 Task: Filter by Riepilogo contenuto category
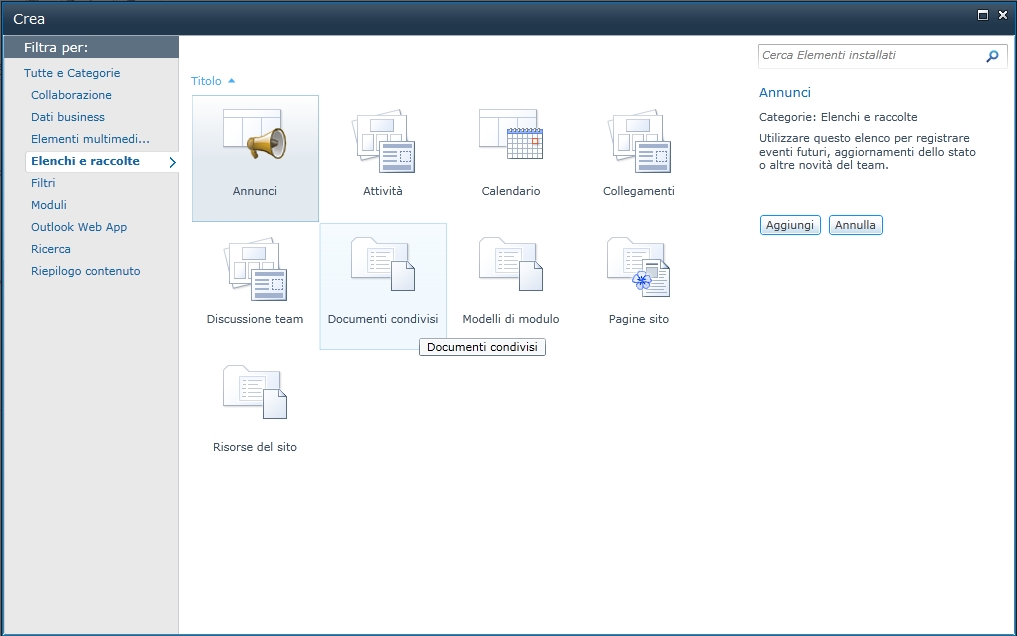pyautogui.click(x=86, y=272)
